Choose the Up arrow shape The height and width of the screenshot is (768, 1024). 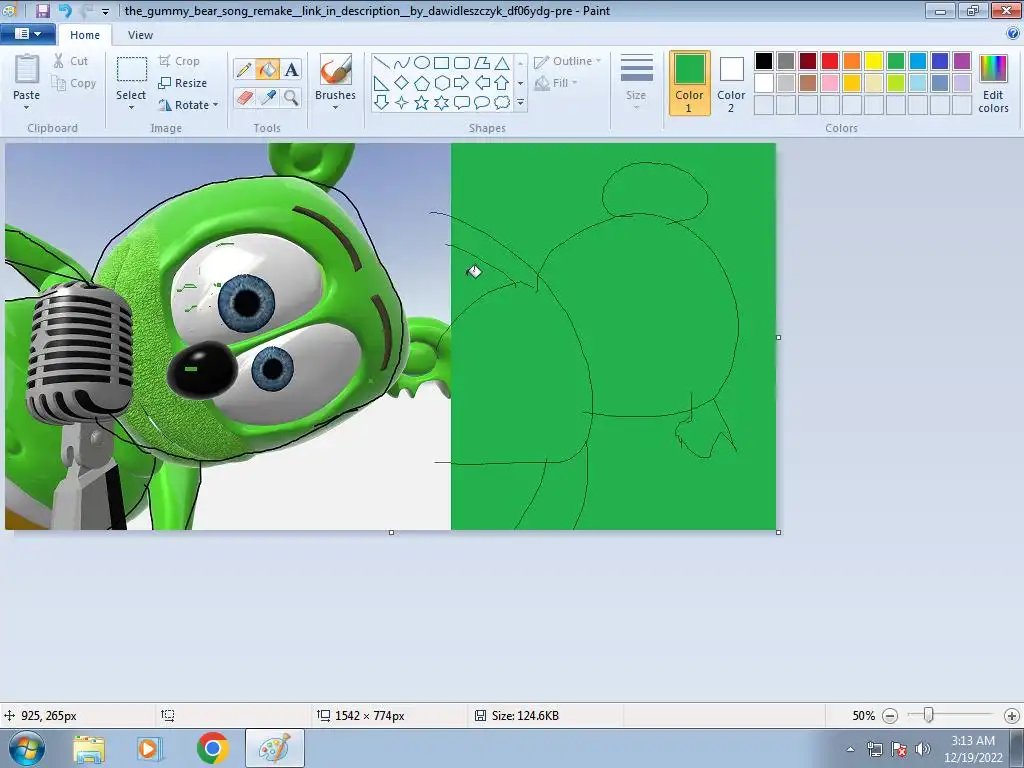coord(502,83)
